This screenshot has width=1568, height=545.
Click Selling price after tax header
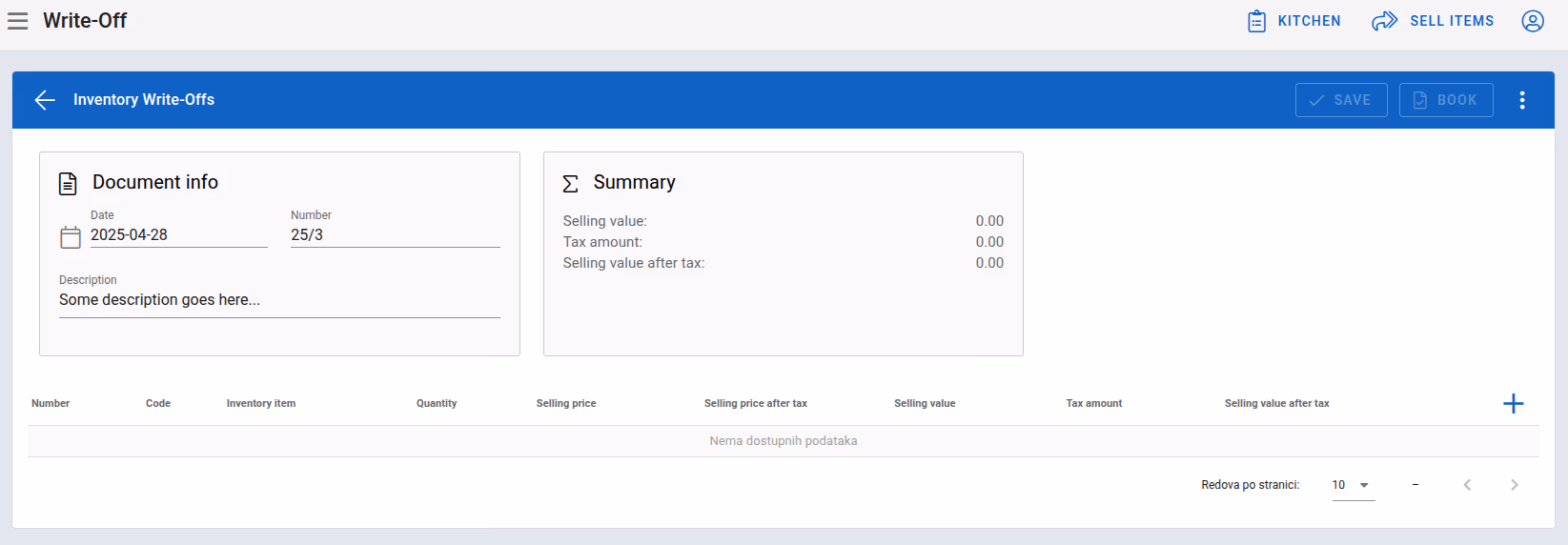[x=756, y=404]
